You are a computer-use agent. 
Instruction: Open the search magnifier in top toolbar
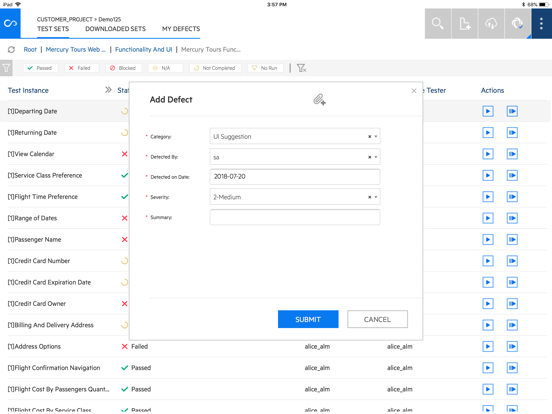[438, 24]
